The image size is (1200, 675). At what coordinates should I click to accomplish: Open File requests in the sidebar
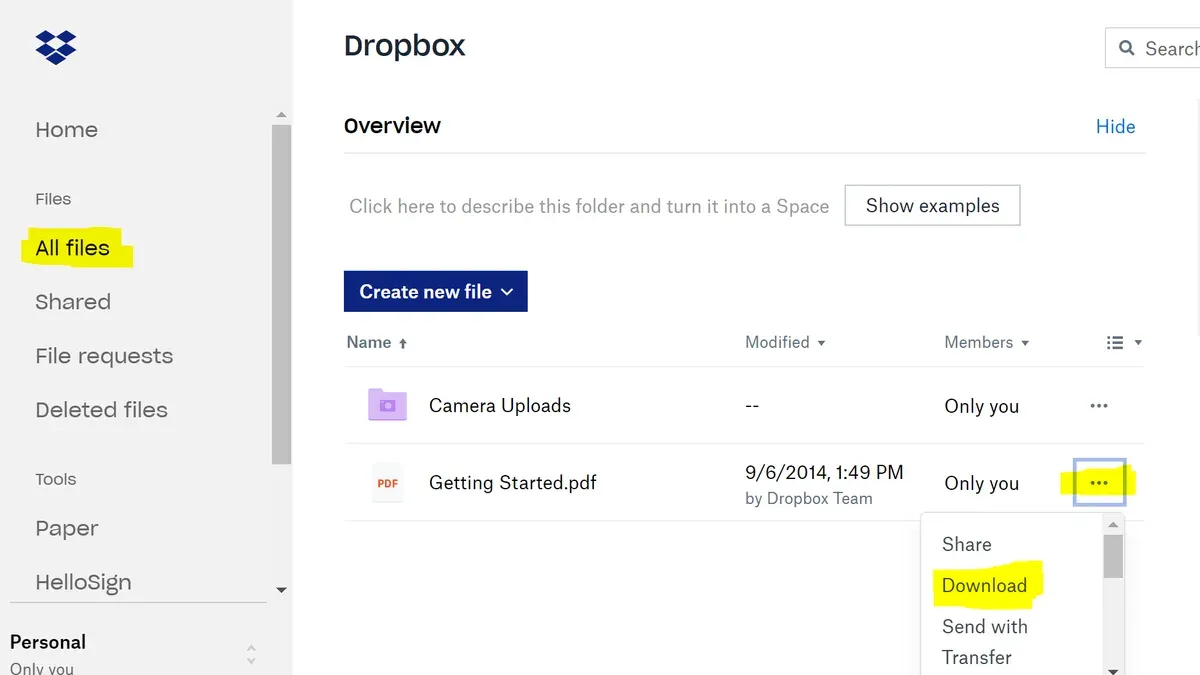pos(104,356)
